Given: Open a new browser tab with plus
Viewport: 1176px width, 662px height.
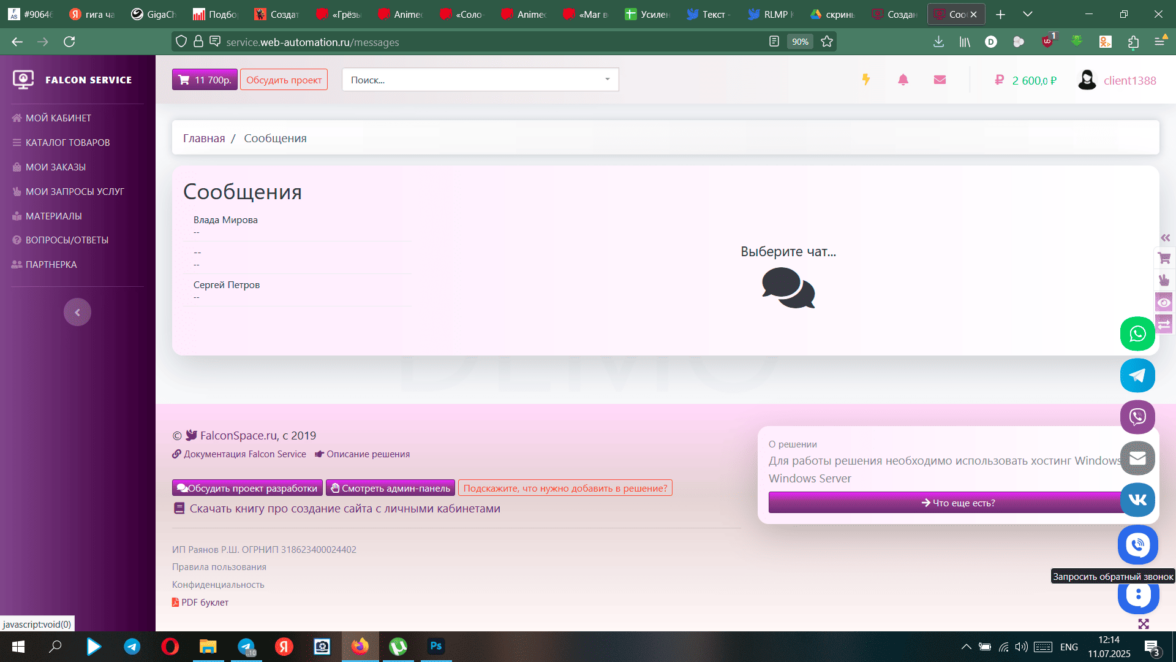Looking at the screenshot, I should 1000,14.
